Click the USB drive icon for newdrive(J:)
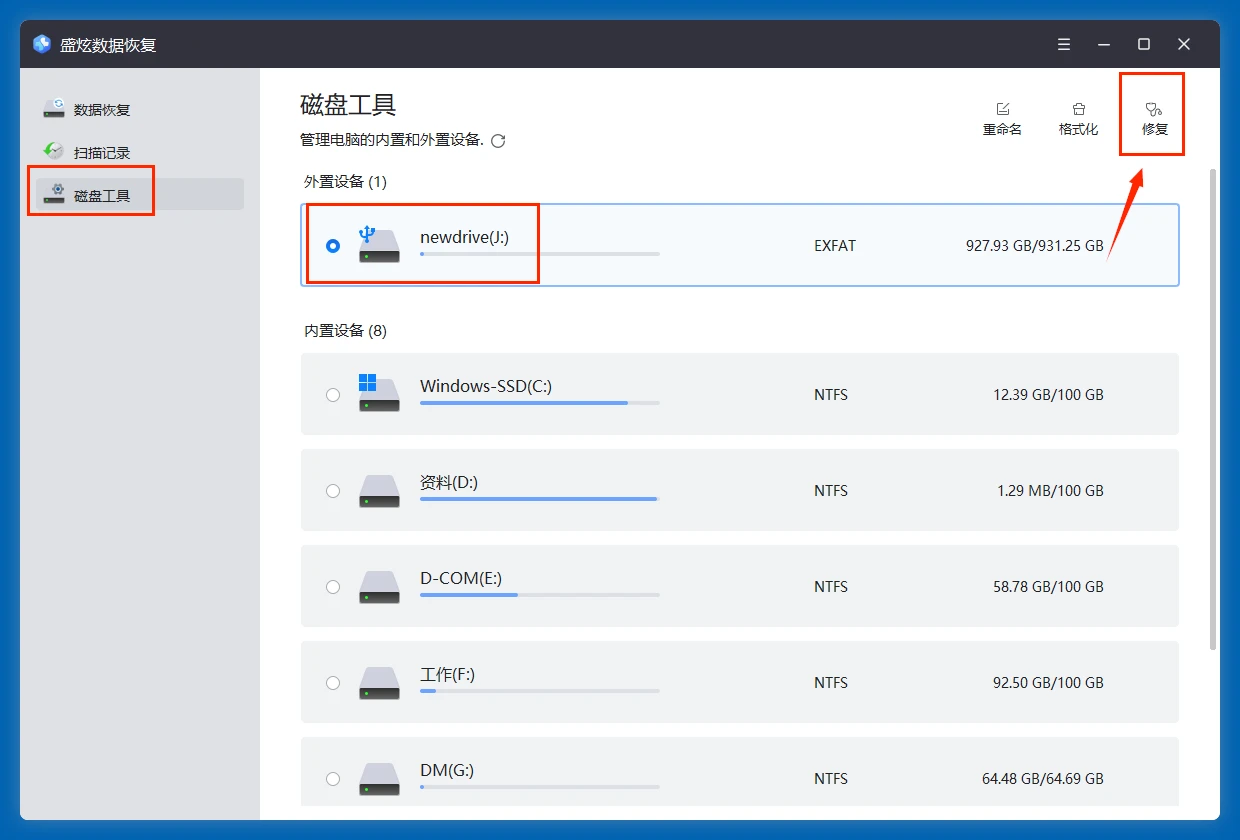This screenshot has width=1240, height=840. pos(378,245)
